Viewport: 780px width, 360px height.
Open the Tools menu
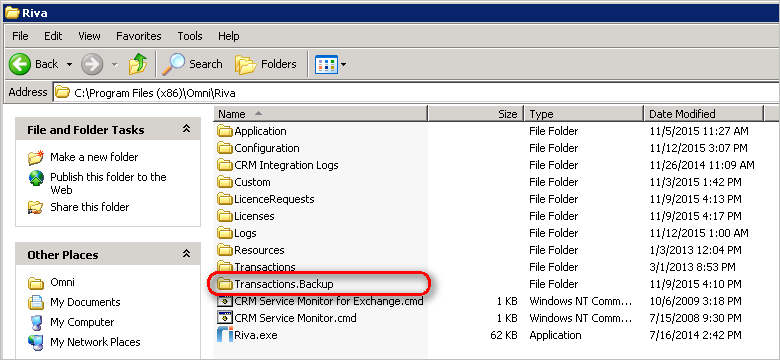[x=190, y=36]
